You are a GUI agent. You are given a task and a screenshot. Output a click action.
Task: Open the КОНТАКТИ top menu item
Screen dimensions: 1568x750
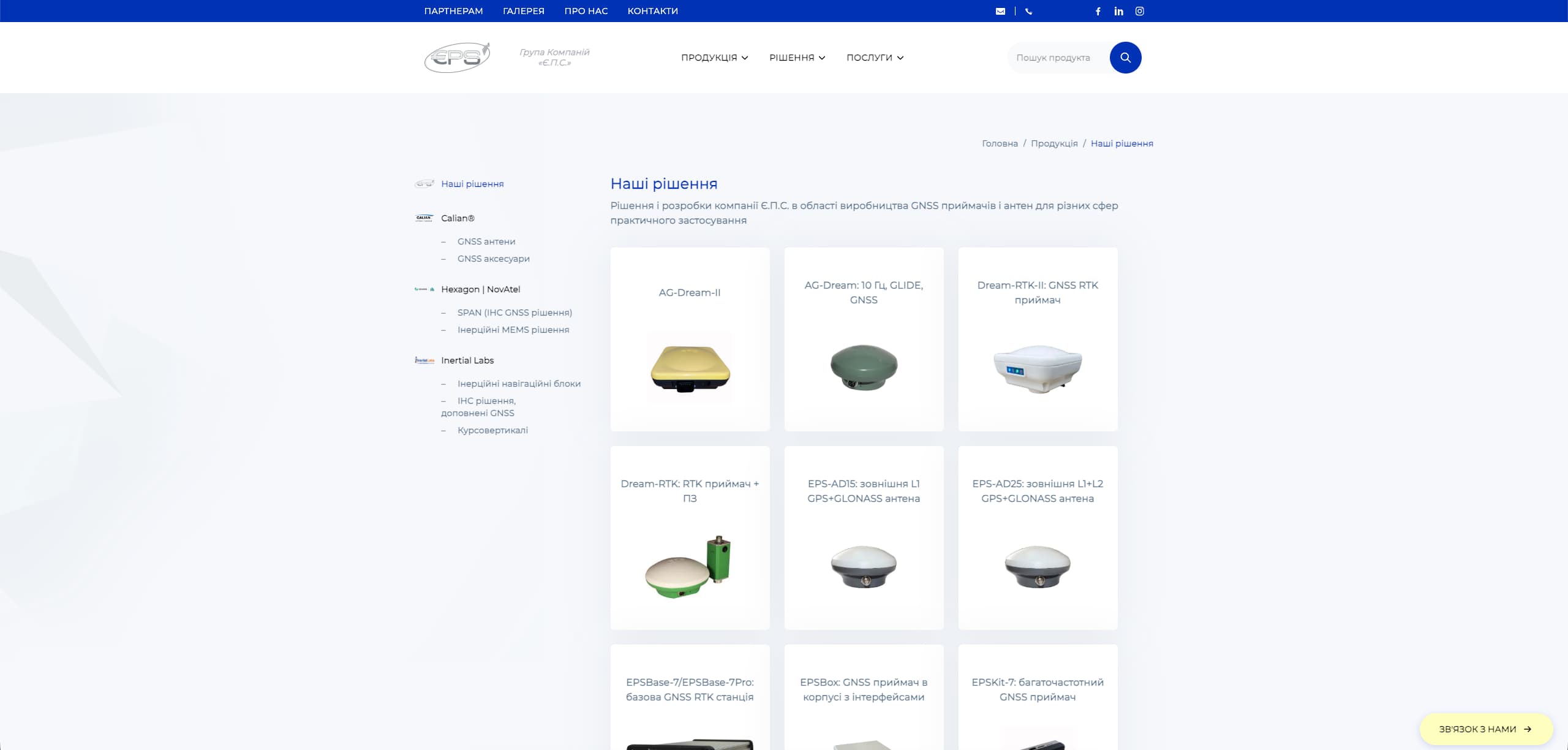click(652, 11)
